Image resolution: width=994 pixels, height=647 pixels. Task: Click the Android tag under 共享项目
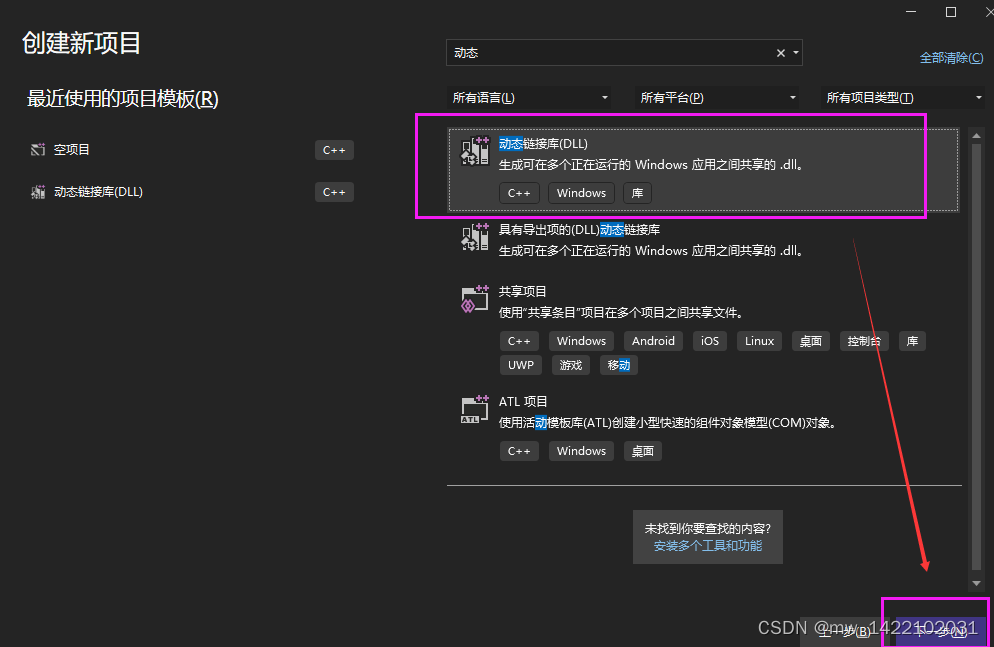pyautogui.click(x=653, y=340)
